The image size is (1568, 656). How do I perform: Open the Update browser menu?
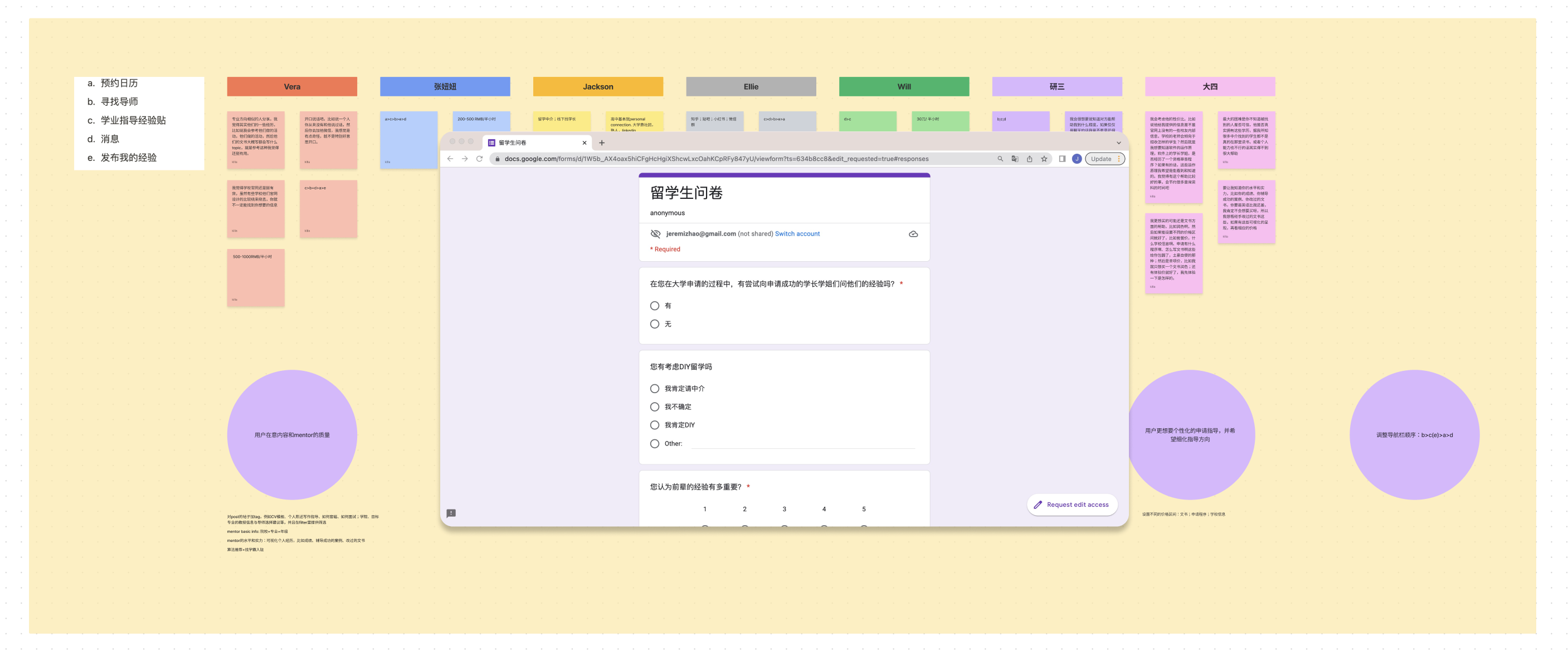pyautogui.click(x=1104, y=159)
